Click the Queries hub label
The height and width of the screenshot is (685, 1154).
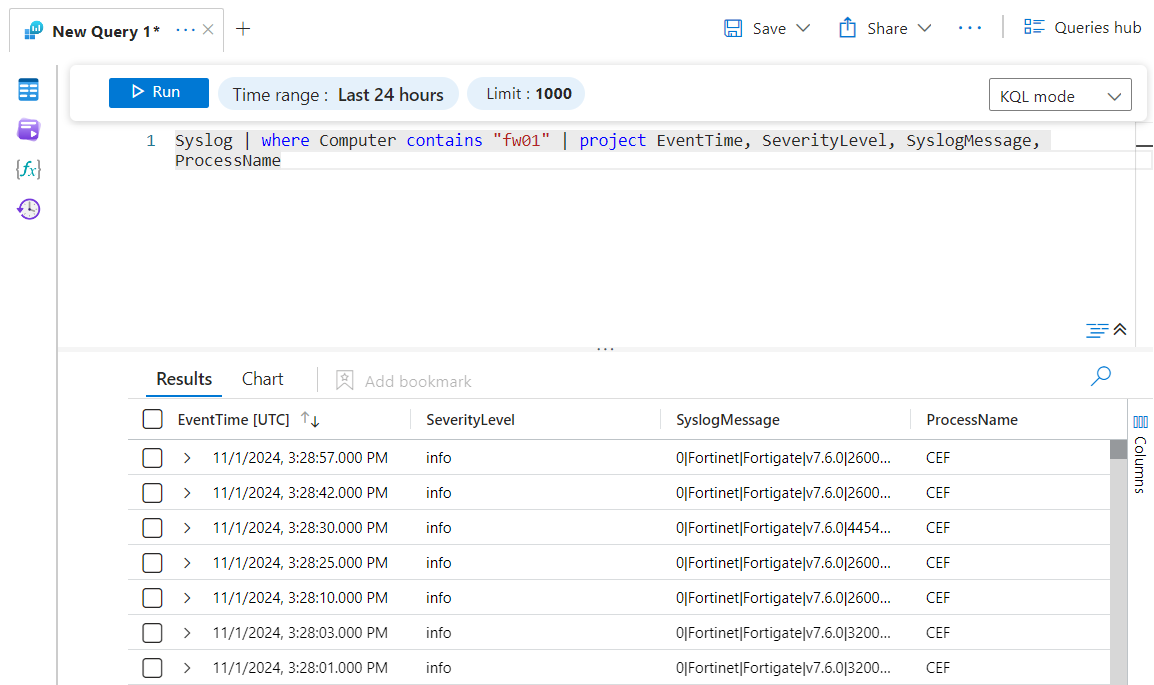(1097, 27)
